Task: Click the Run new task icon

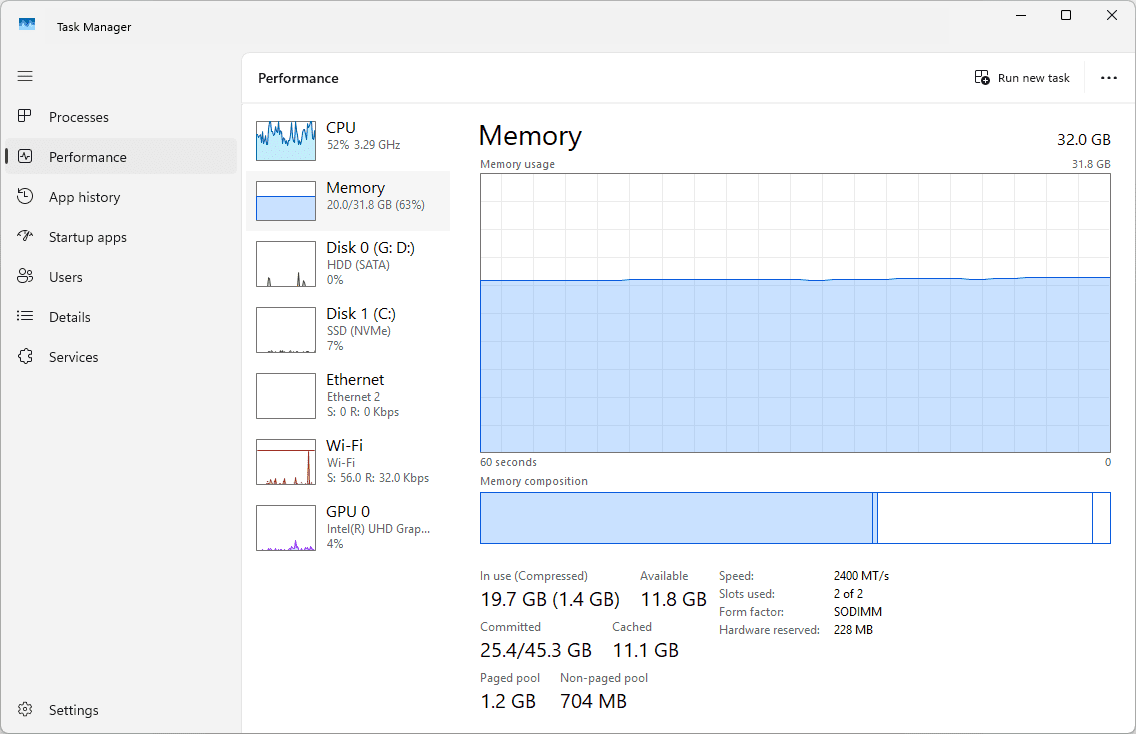Action: click(x=982, y=78)
